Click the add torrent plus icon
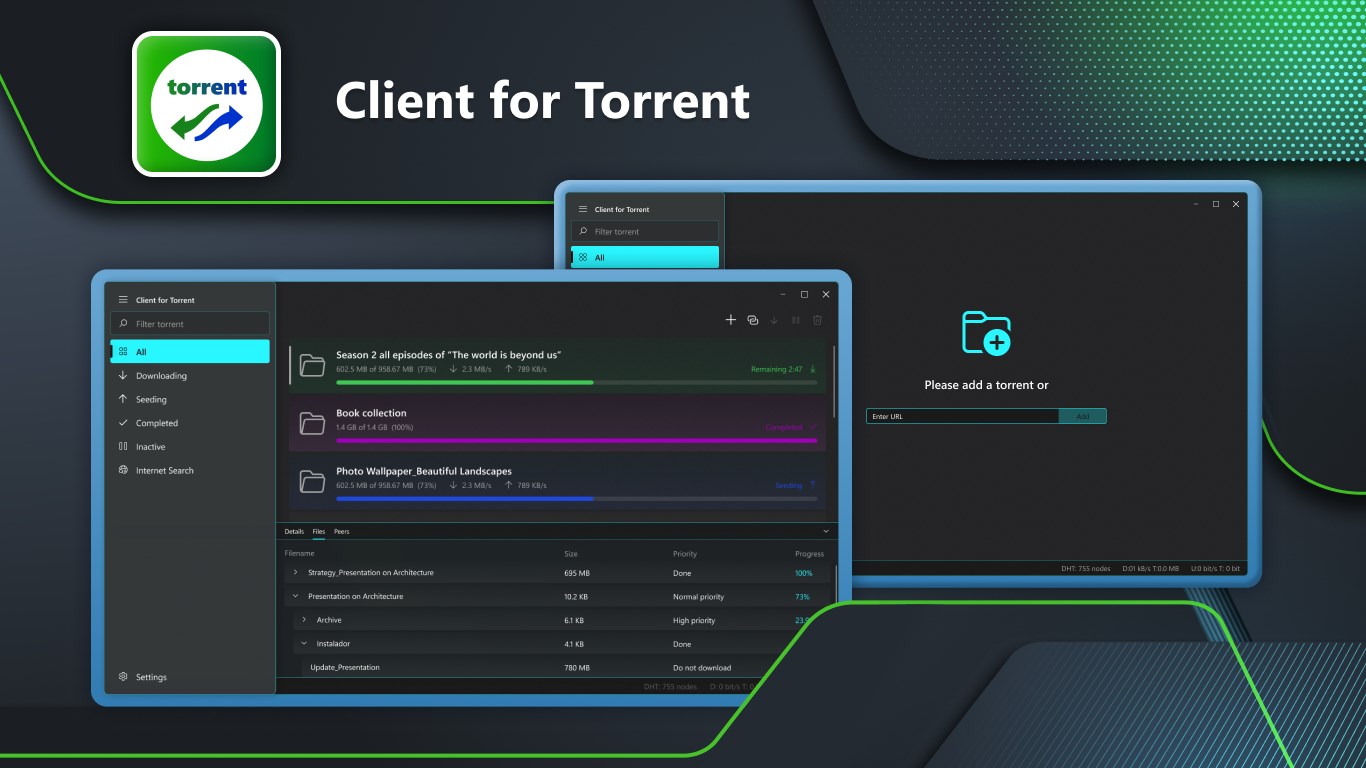The height and width of the screenshot is (768, 1366). [731, 319]
